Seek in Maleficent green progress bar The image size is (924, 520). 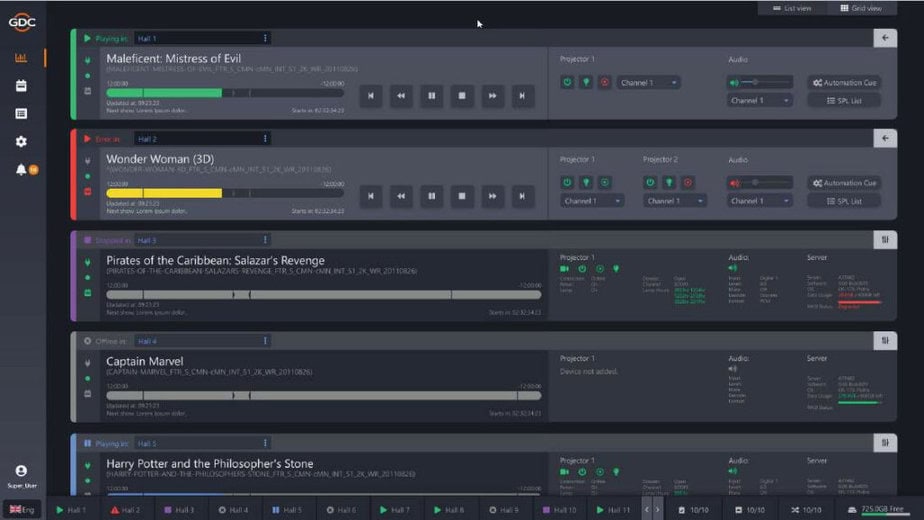point(225,93)
